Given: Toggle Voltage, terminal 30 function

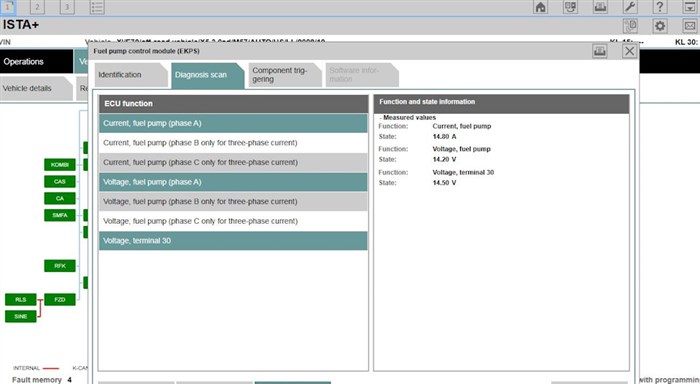Looking at the screenshot, I should pos(233,241).
